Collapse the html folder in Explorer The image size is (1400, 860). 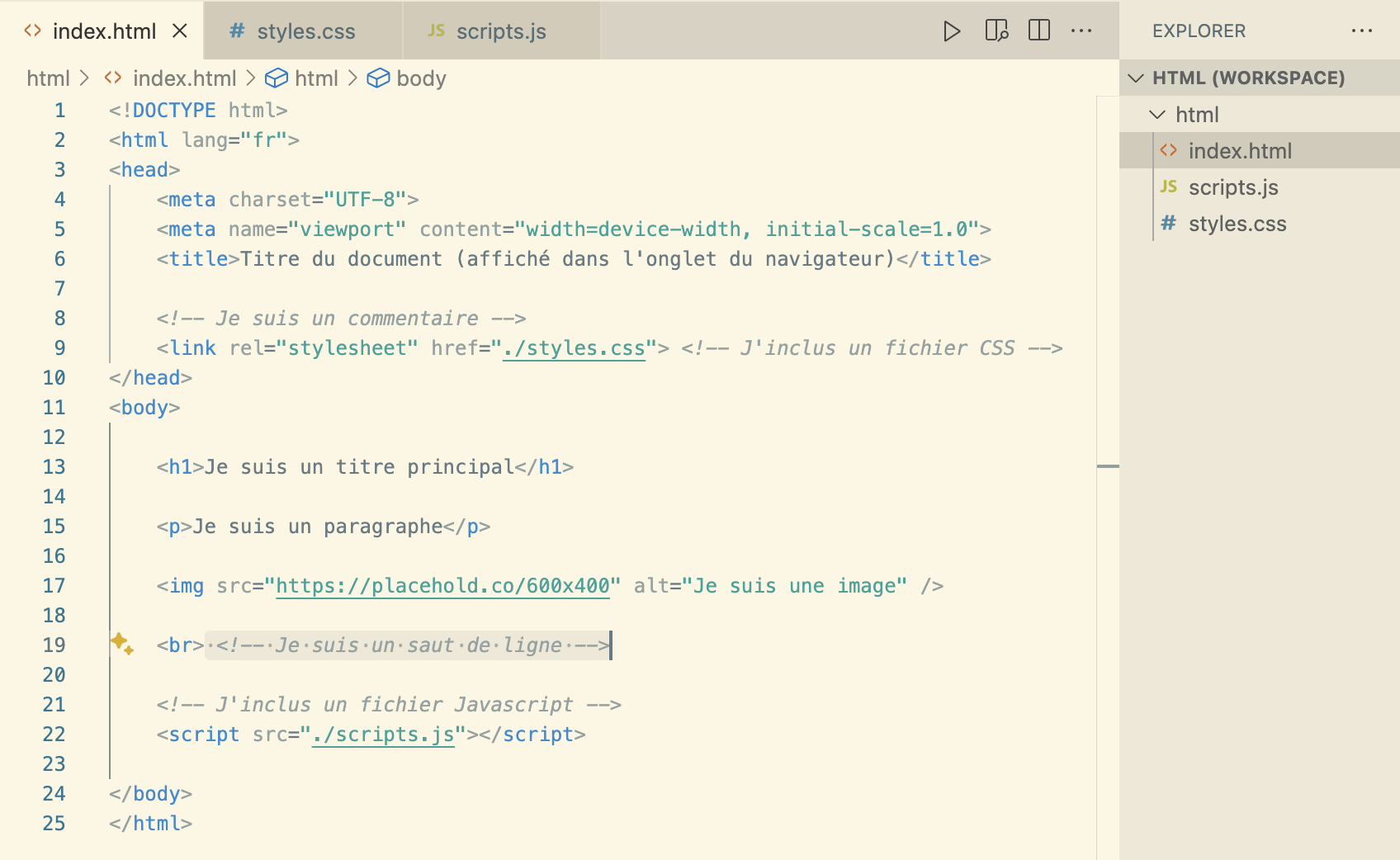click(1158, 115)
